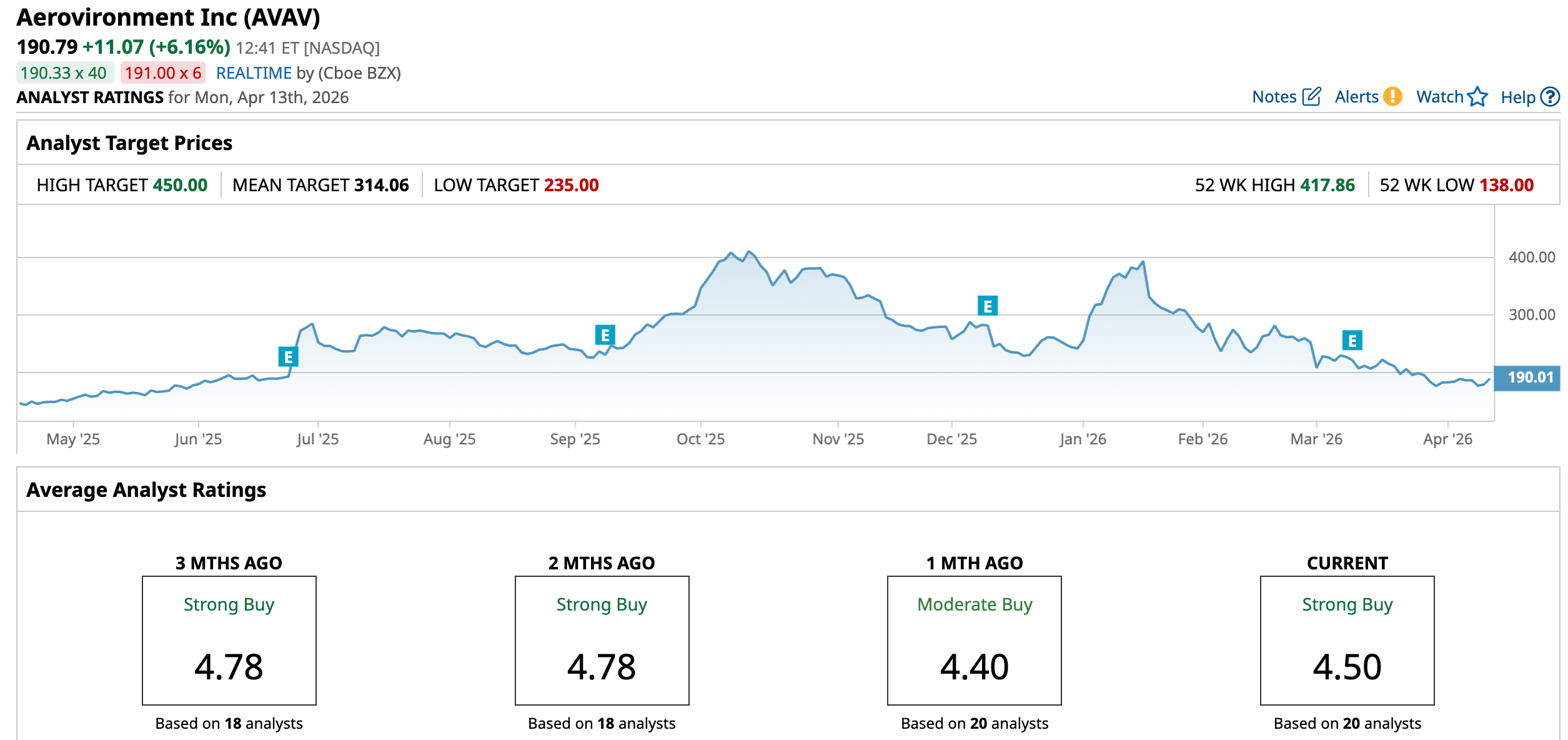
Task: Add stock via Watch link
Action: (x=1439, y=97)
